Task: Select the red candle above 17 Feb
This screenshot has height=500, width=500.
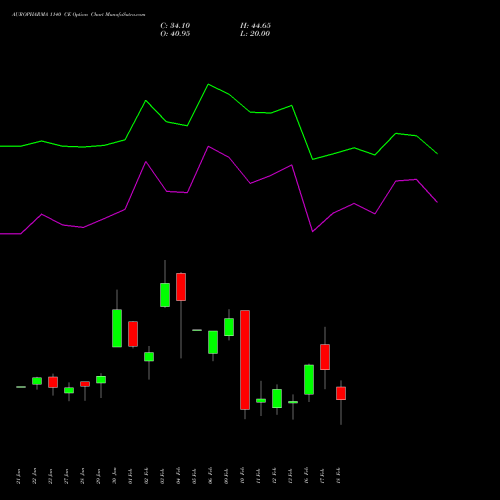Action: [325, 357]
